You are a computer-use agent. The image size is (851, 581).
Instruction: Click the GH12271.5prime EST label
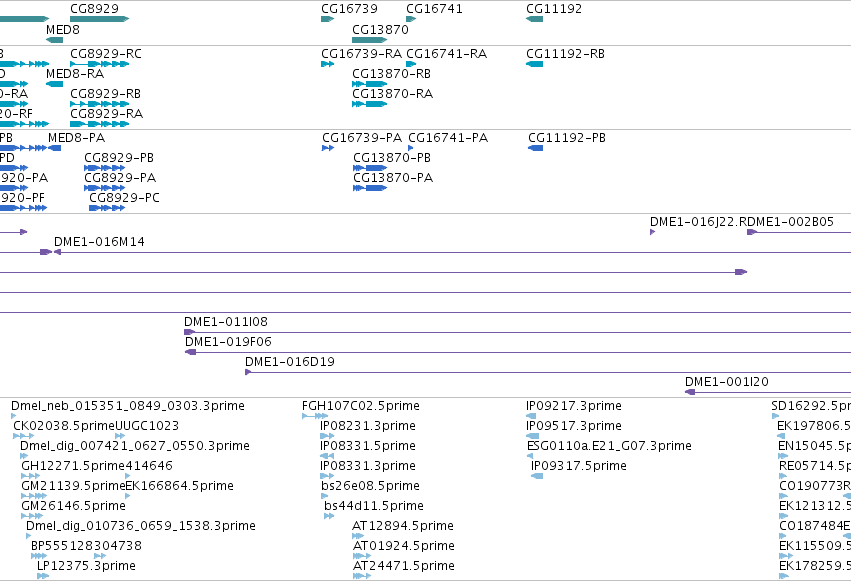click(x=73, y=466)
